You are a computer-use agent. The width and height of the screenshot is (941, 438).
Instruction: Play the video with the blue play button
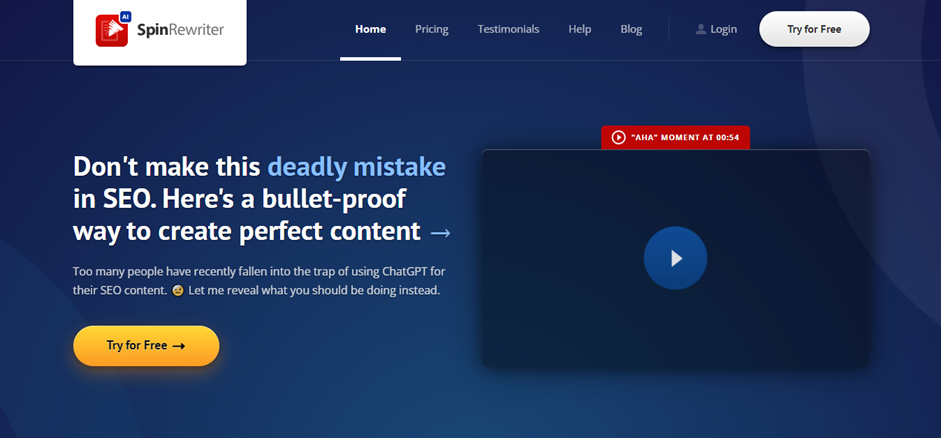point(675,258)
